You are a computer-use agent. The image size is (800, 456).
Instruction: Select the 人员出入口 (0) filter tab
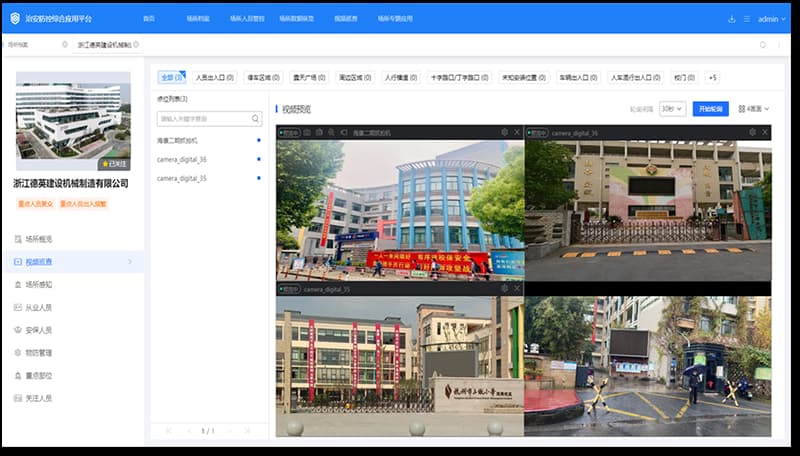(x=215, y=77)
